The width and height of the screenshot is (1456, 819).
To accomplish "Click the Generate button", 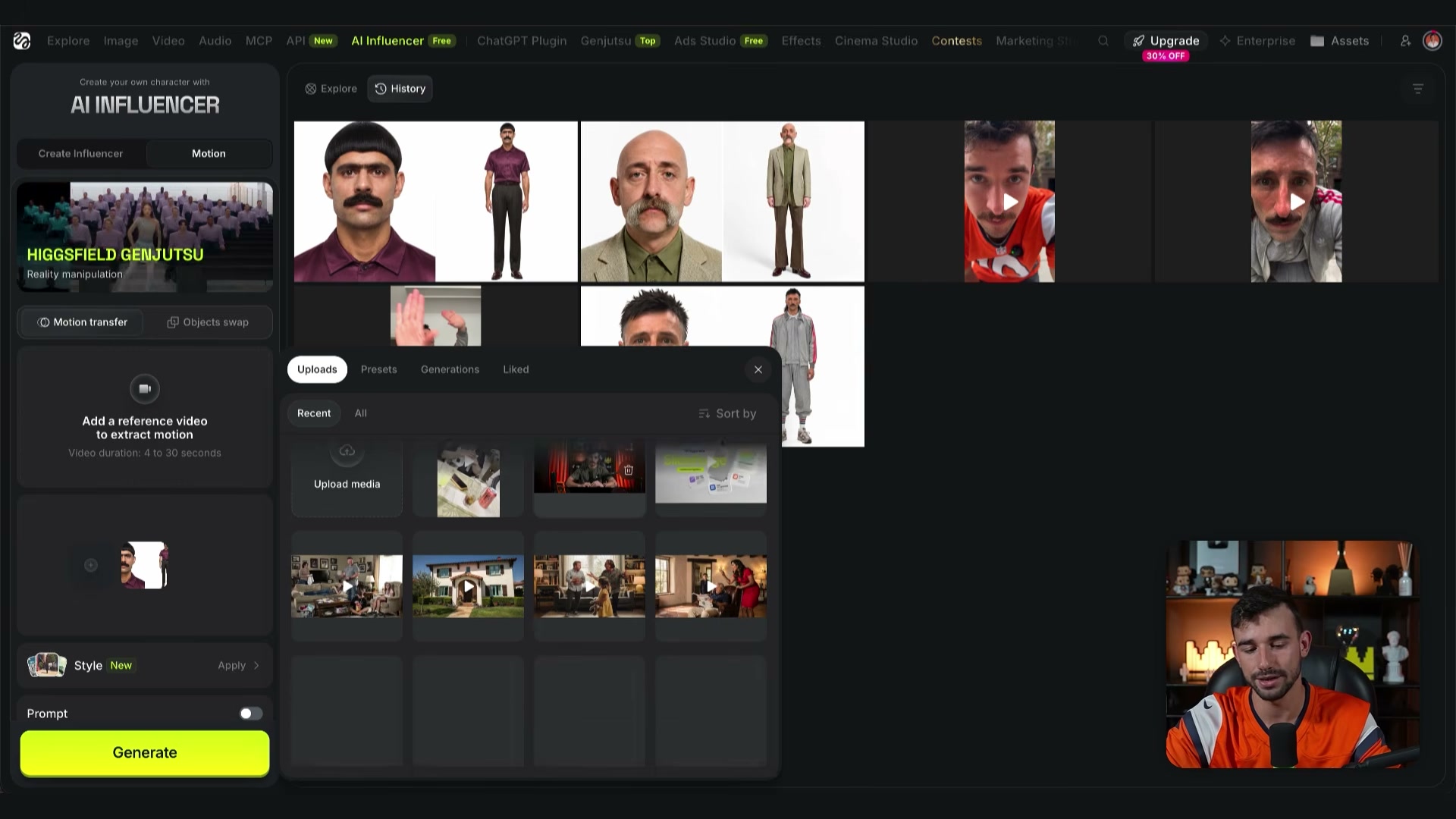I will [x=145, y=753].
